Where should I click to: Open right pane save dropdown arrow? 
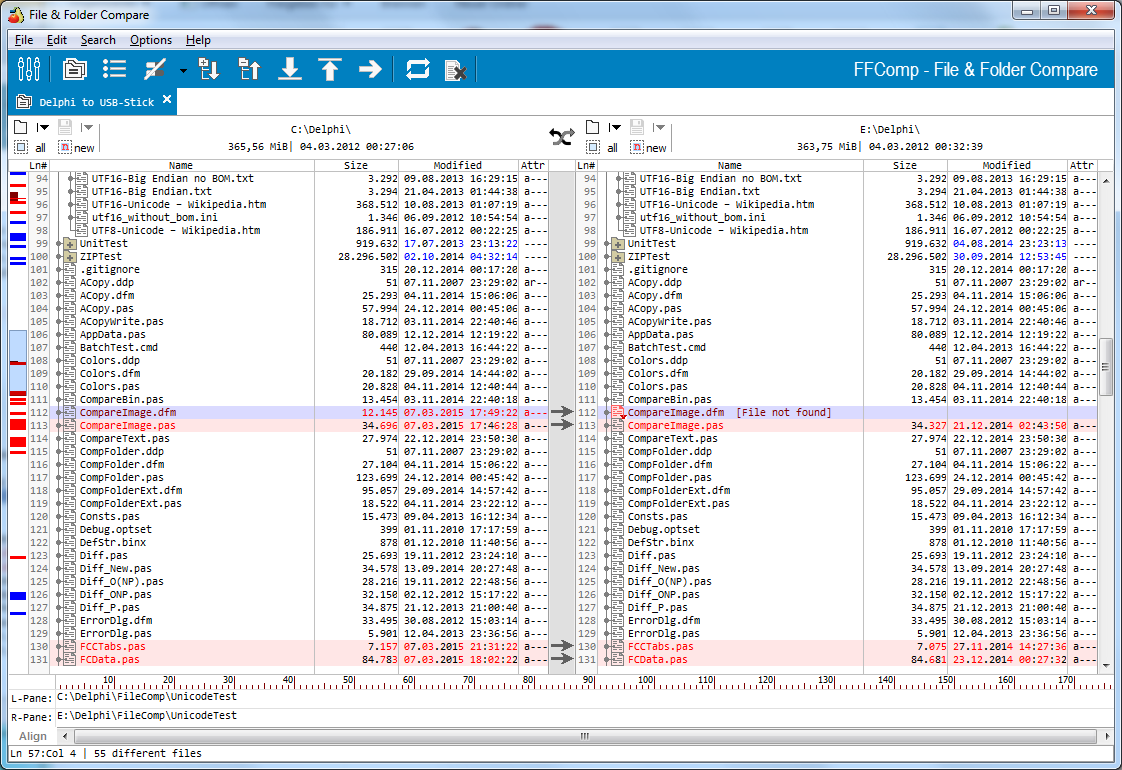659,127
